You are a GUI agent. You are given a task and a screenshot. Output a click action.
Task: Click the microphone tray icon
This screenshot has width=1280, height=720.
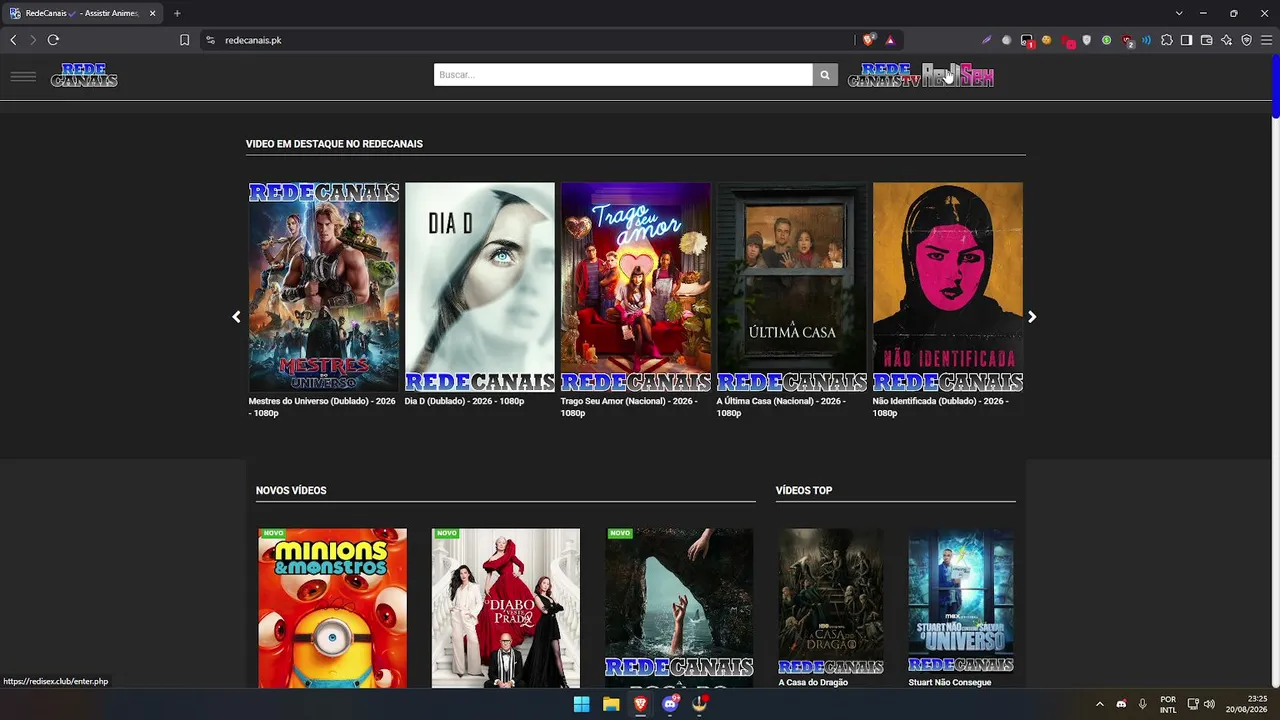coord(1142,704)
